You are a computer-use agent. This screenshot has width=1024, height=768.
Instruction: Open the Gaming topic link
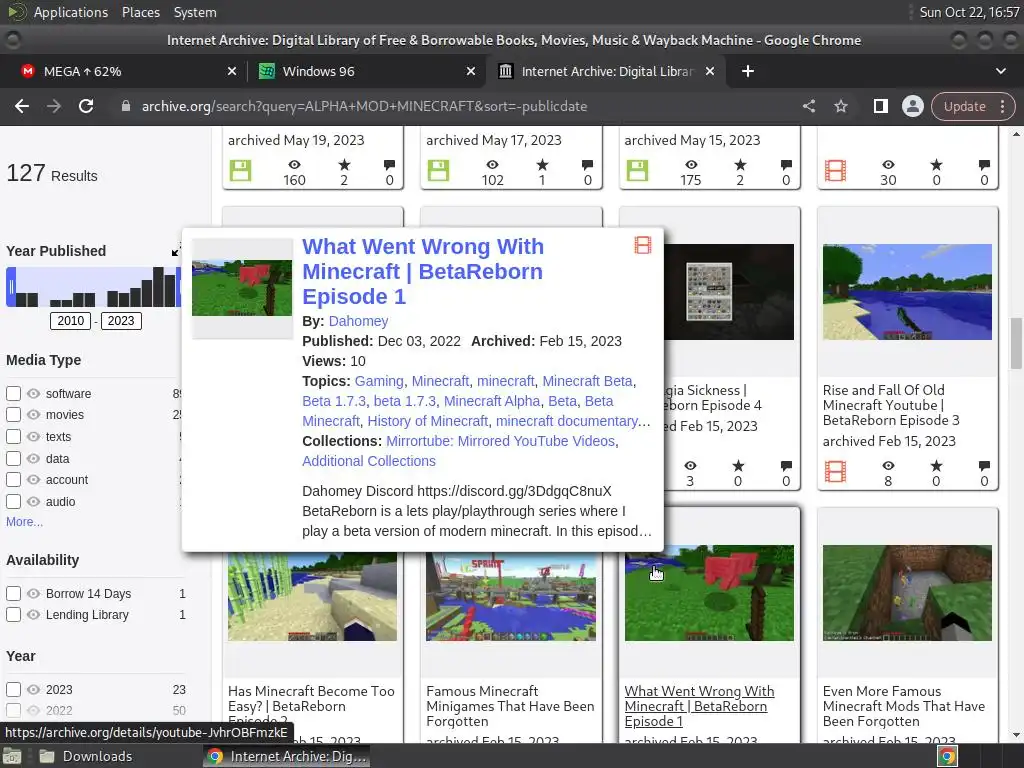pyautogui.click(x=379, y=381)
